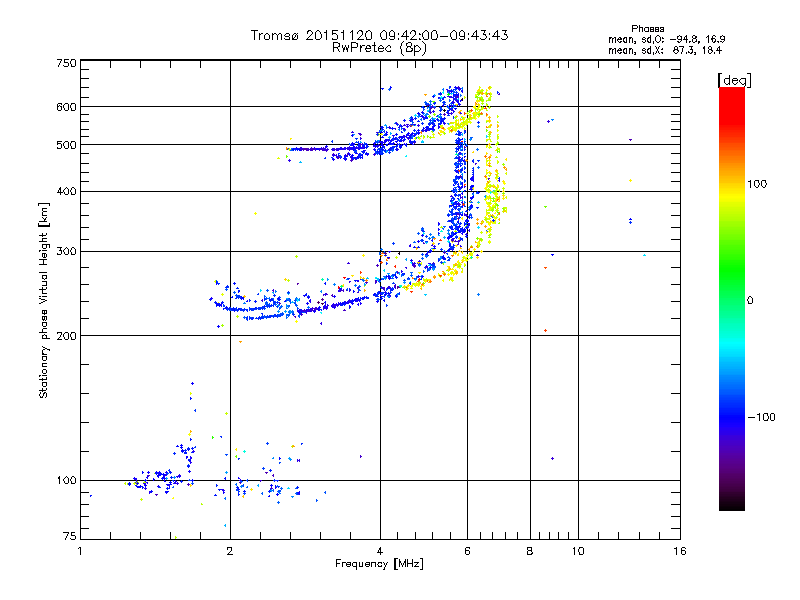Click the x-axis tick label '4'
Screen dimensions: 800x600
(380, 551)
